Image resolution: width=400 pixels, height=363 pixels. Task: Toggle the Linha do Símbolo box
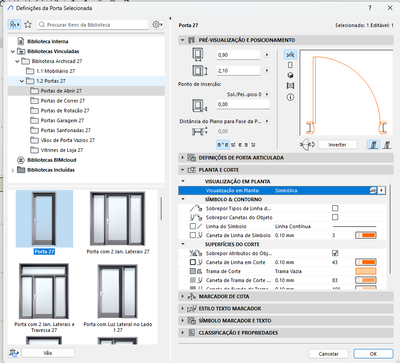[x=193, y=226]
